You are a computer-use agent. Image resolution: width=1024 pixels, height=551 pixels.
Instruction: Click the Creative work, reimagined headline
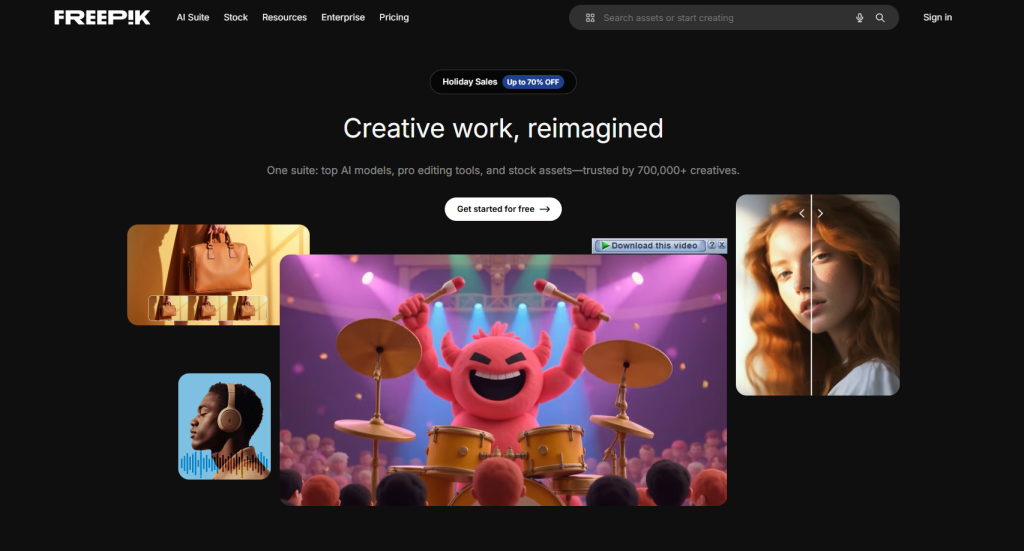click(503, 129)
